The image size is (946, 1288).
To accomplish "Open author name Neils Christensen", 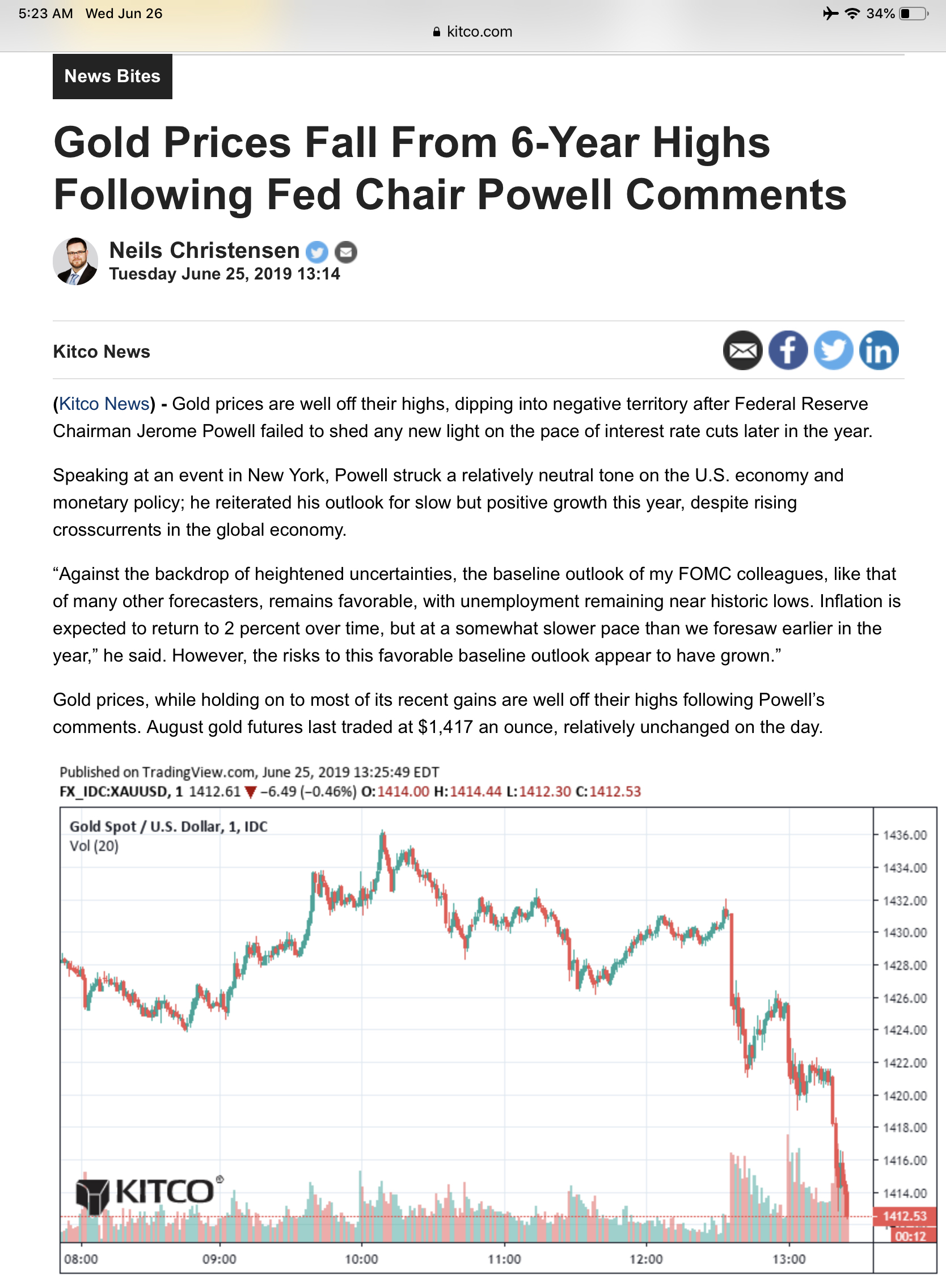I will click(x=204, y=251).
